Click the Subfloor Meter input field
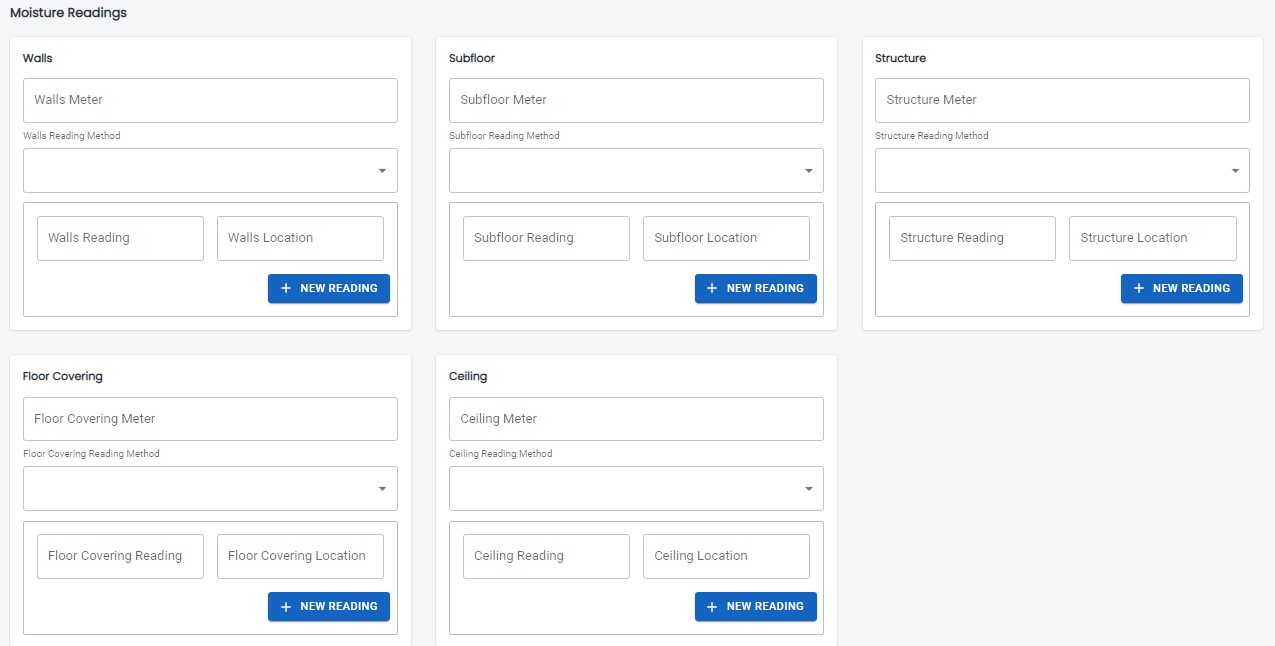The height and width of the screenshot is (646, 1275). click(x=636, y=100)
